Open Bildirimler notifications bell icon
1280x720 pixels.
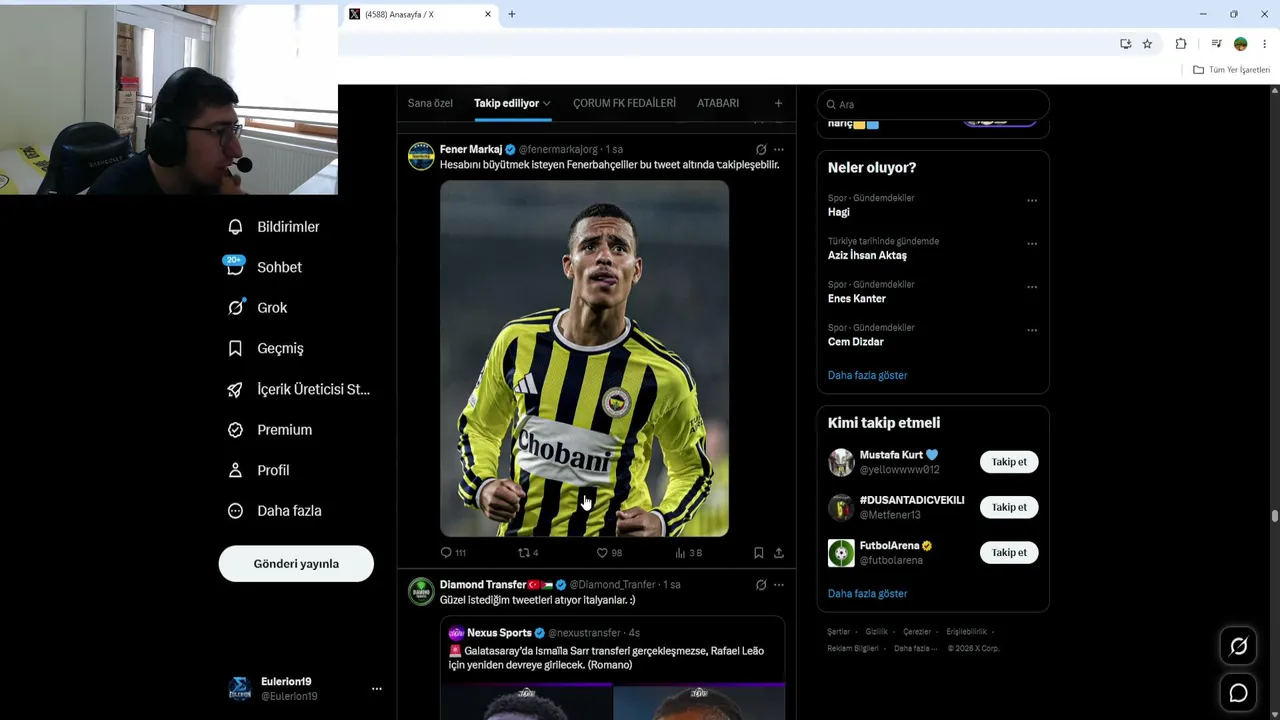(235, 227)
